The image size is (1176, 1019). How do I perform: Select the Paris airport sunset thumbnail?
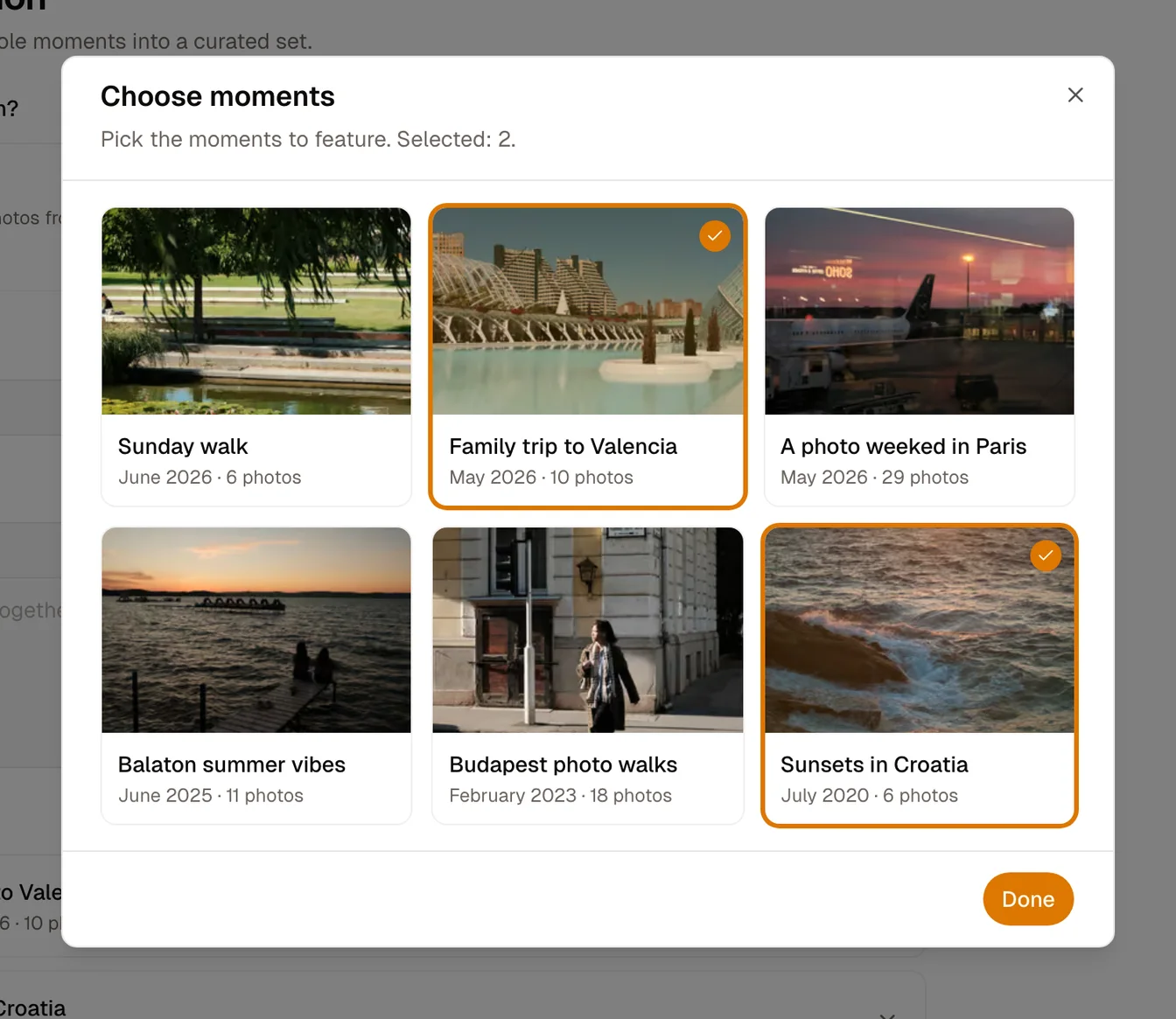[x=920, y=311]
